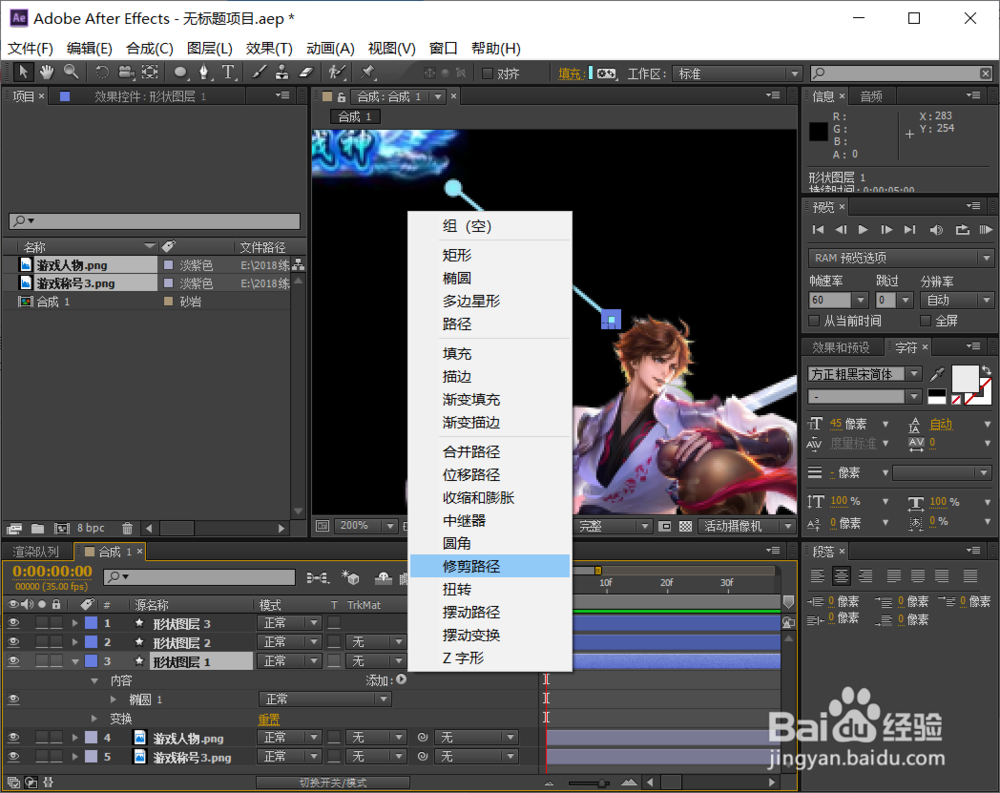The height and width of the screenshot is (793, 1000).
Task: Enable the 对齐 snapping checkbox
Action: coord(488,73)
